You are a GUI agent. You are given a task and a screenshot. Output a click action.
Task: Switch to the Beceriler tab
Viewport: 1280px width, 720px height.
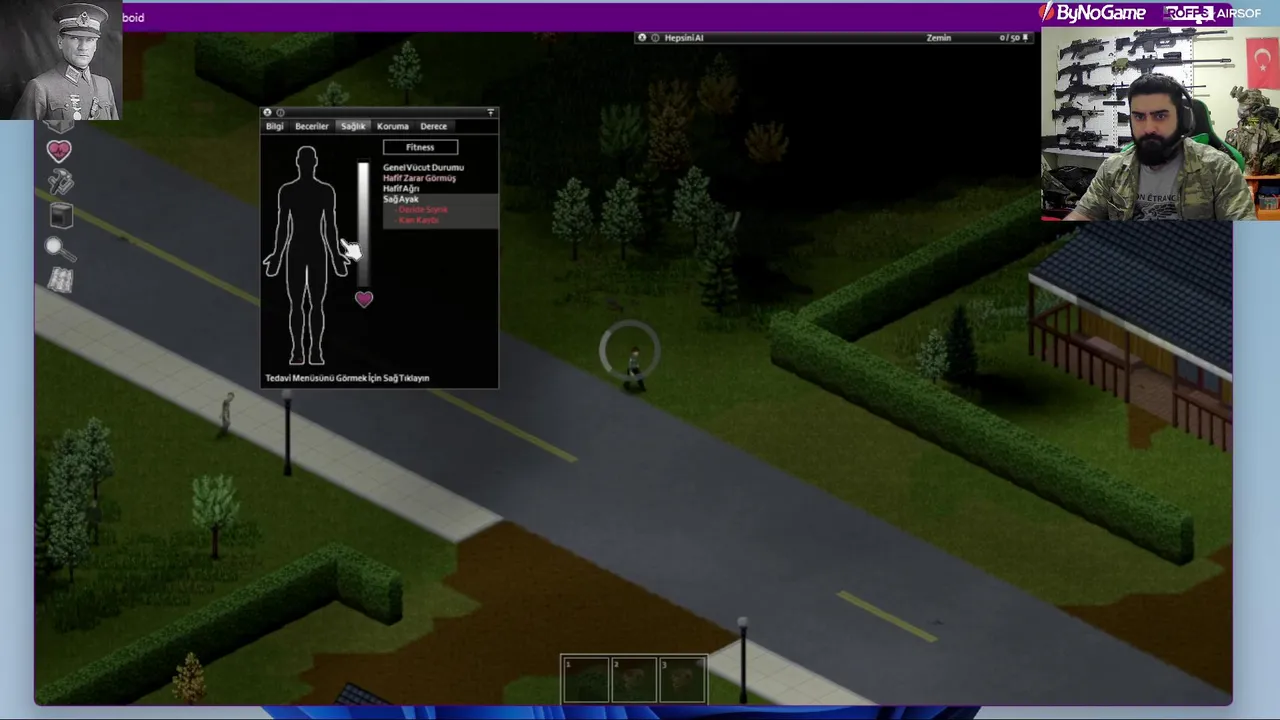click(311, 126)
